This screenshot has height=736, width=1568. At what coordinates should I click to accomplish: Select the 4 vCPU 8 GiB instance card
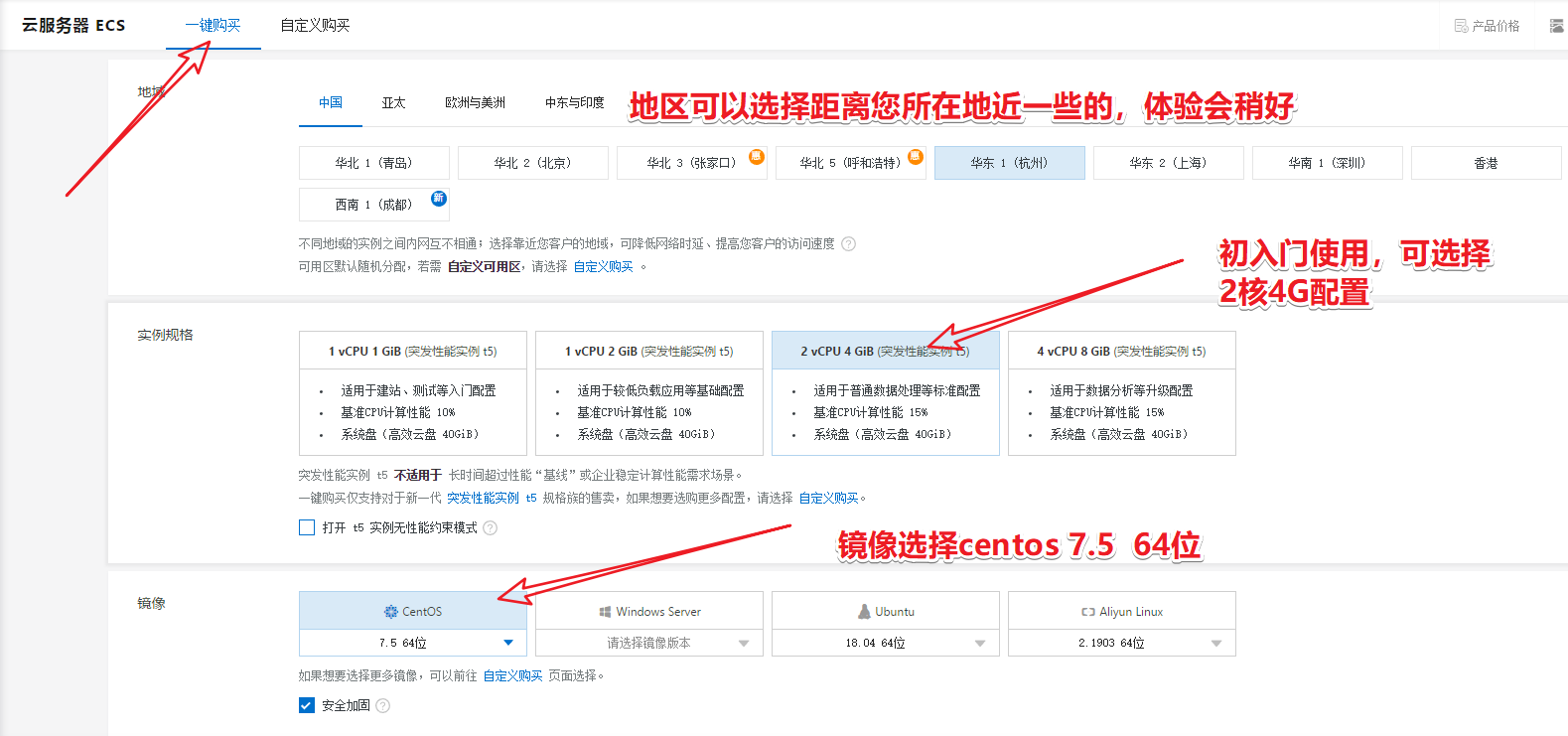(1122, 393)
